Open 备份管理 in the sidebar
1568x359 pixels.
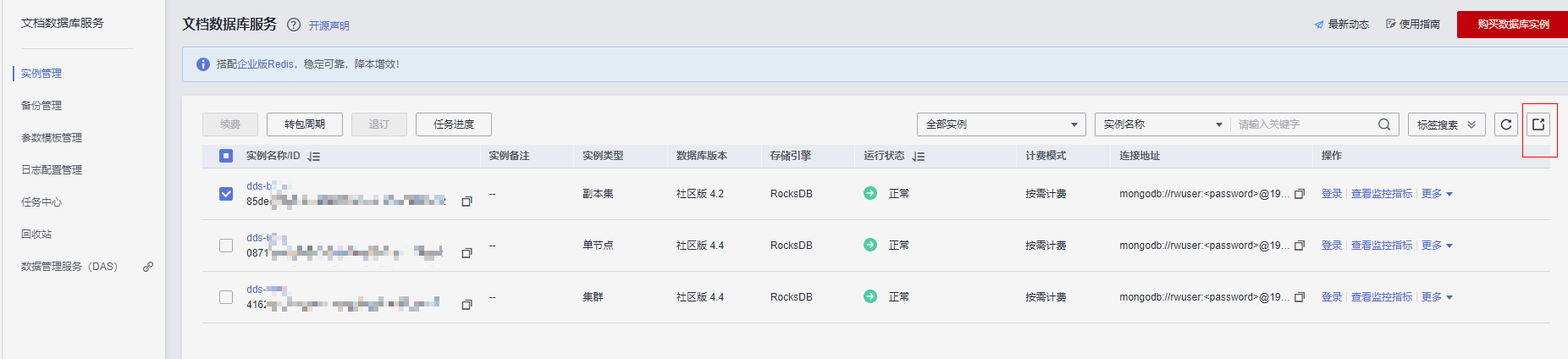click(41, 106)
